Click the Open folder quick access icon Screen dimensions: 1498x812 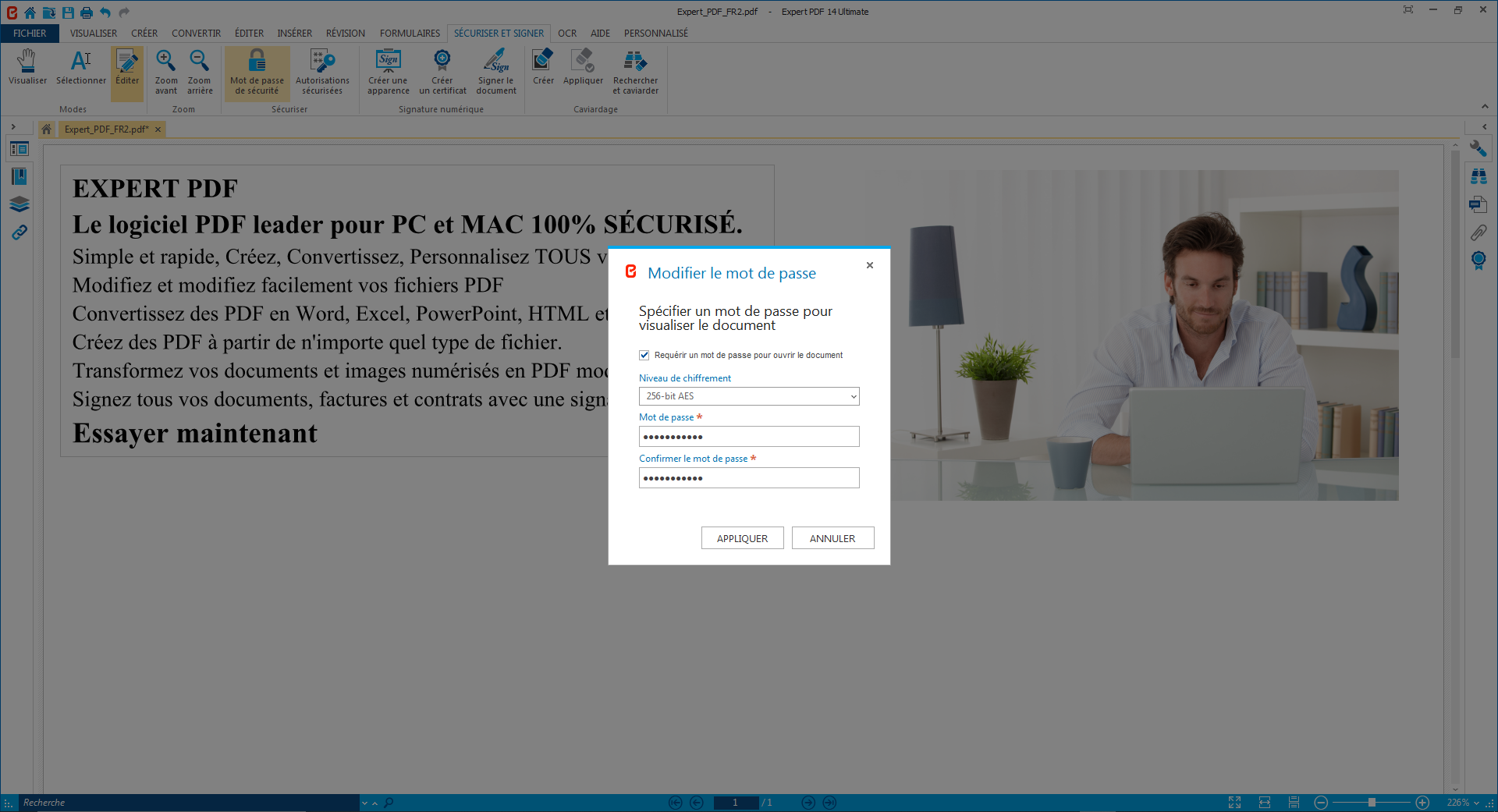[48, 12]
